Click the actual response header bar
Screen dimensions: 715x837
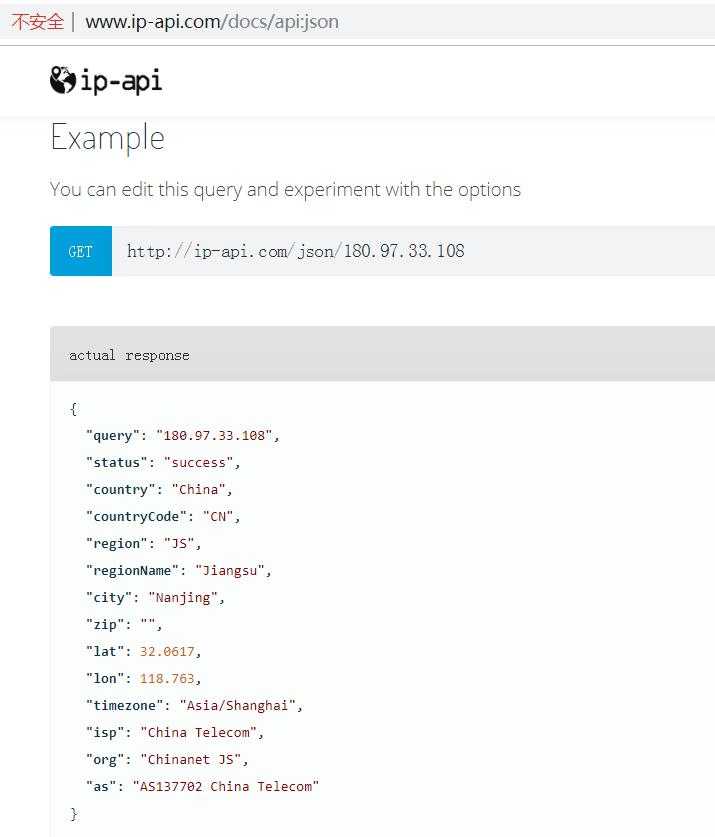click(382, 354)
